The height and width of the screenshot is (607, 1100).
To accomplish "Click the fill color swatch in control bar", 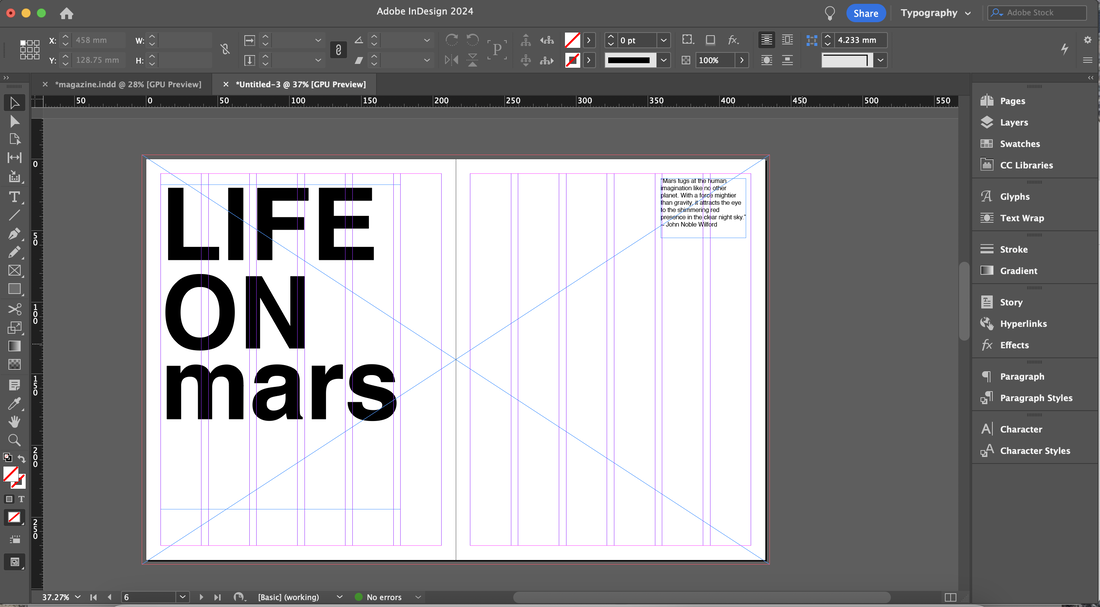I will pos(572,40).
